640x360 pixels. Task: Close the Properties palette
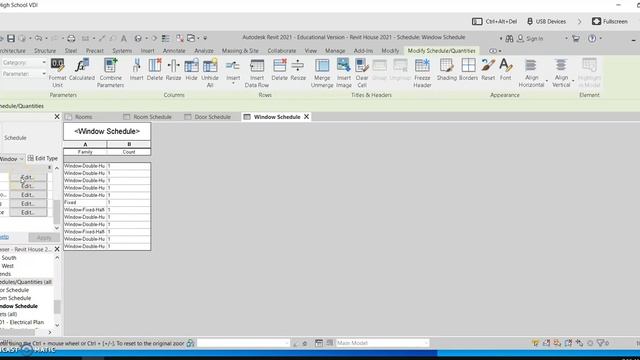(x=57, y=117)
